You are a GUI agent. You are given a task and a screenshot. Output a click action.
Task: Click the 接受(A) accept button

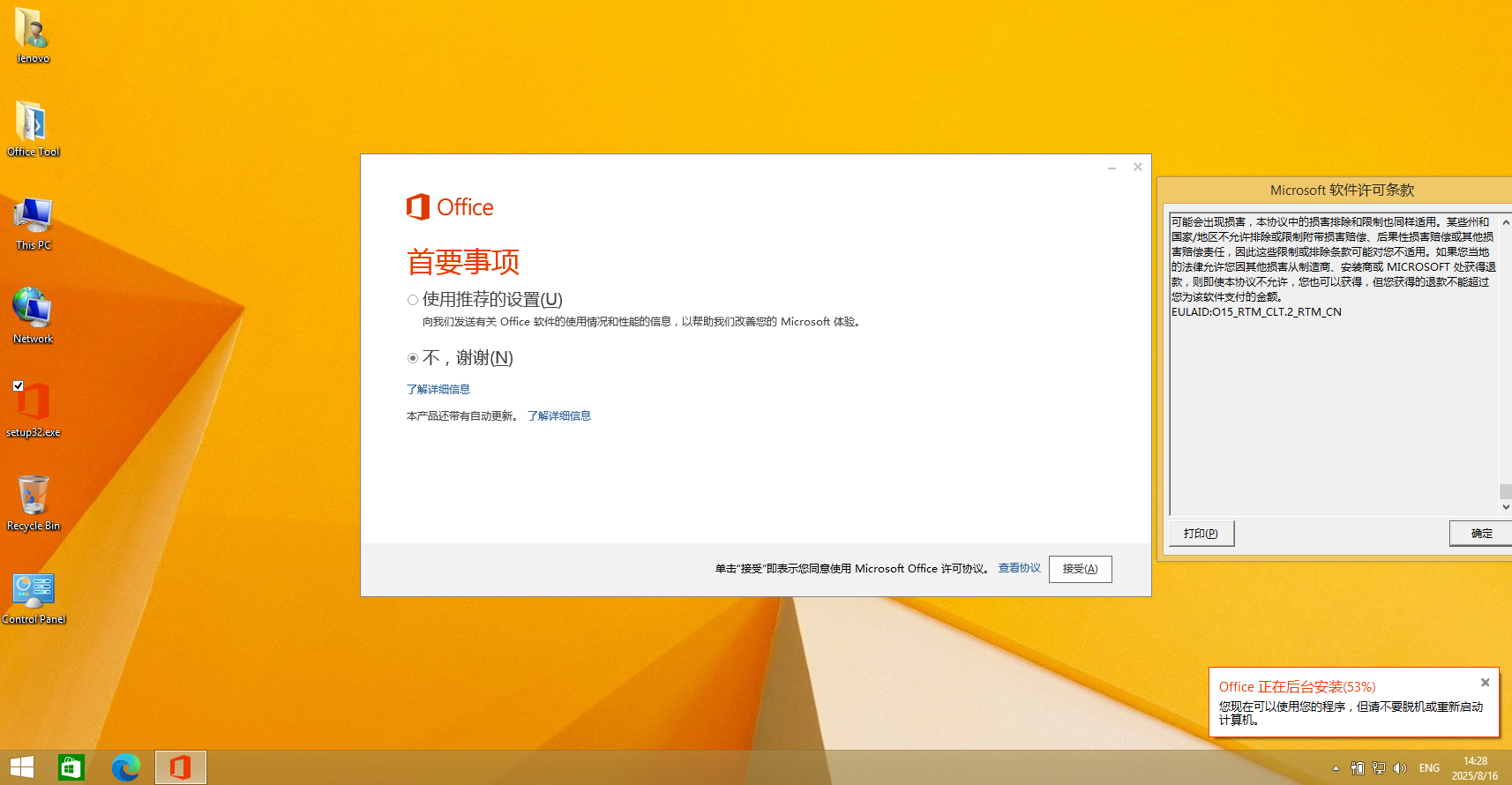tap(1080, 569)
